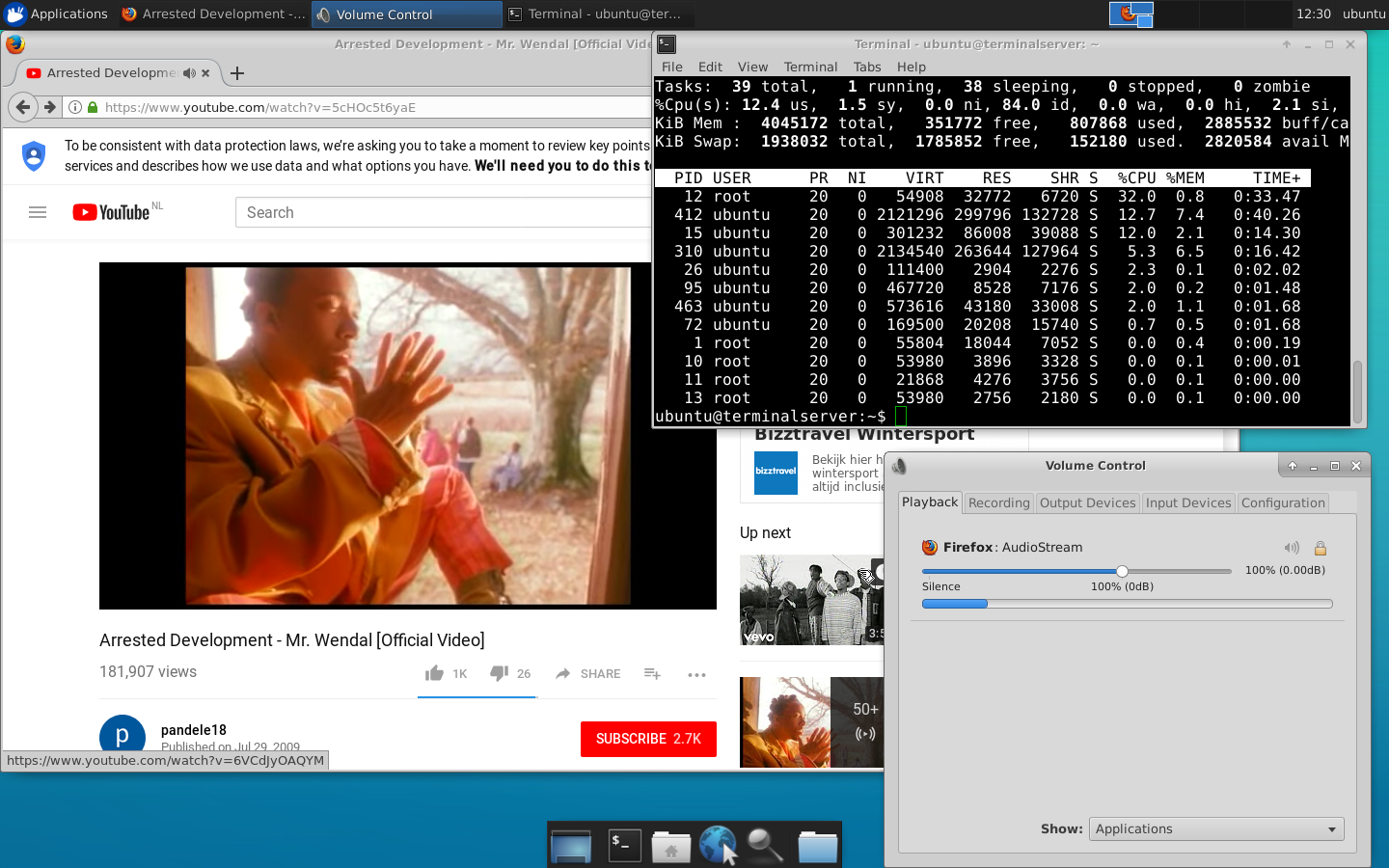Open the application finder magnifier dock icon
The width and height of the screenshot is (1389, 868).
pyautogui.click(x=766, y=845)
